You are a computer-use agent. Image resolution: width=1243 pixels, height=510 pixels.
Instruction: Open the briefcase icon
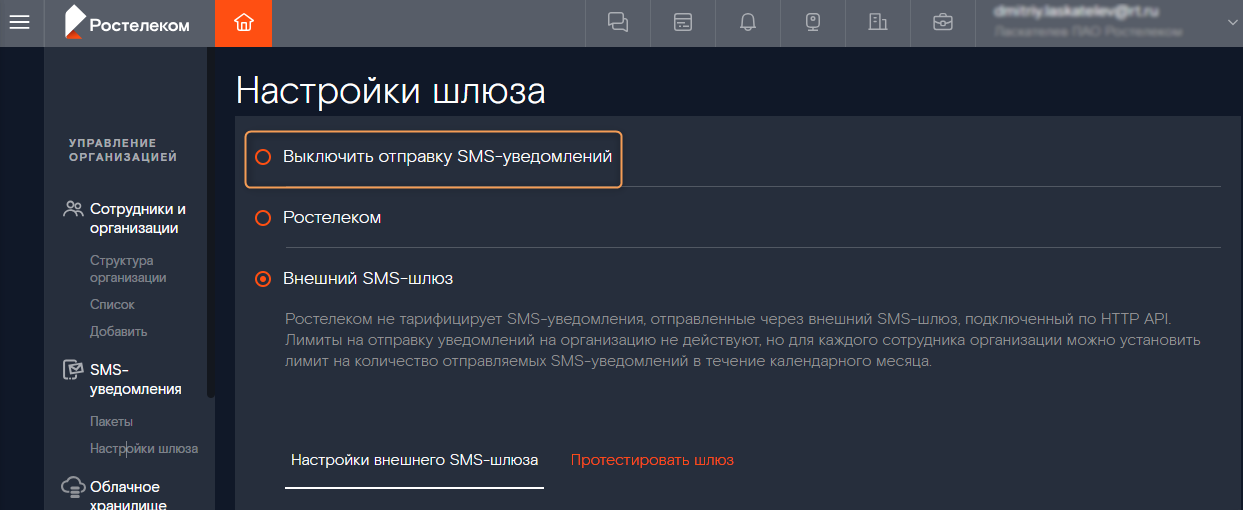click(x=943, y=23)
